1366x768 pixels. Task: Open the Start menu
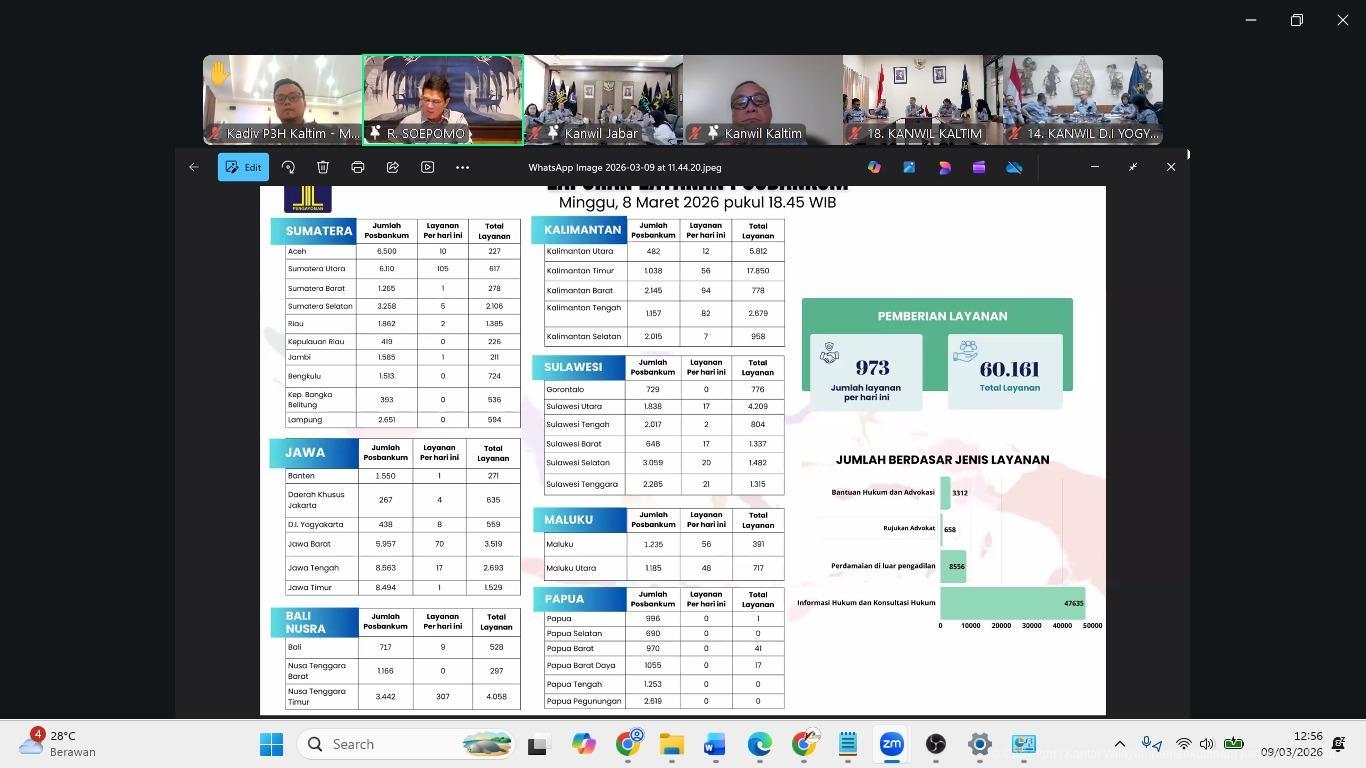271,744
